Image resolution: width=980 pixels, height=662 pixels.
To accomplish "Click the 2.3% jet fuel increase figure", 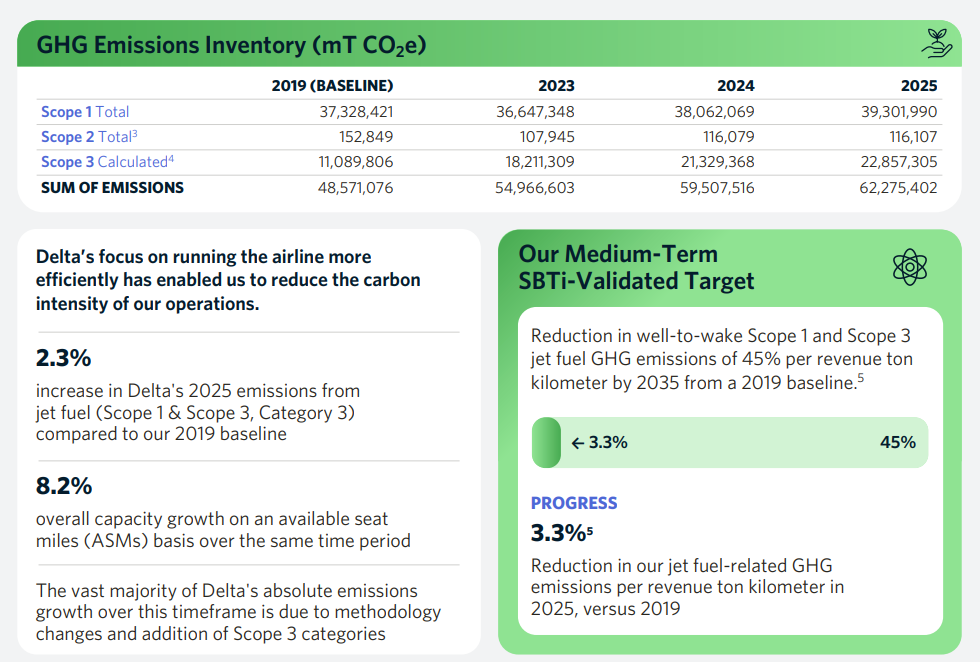I will click(64, 358).
